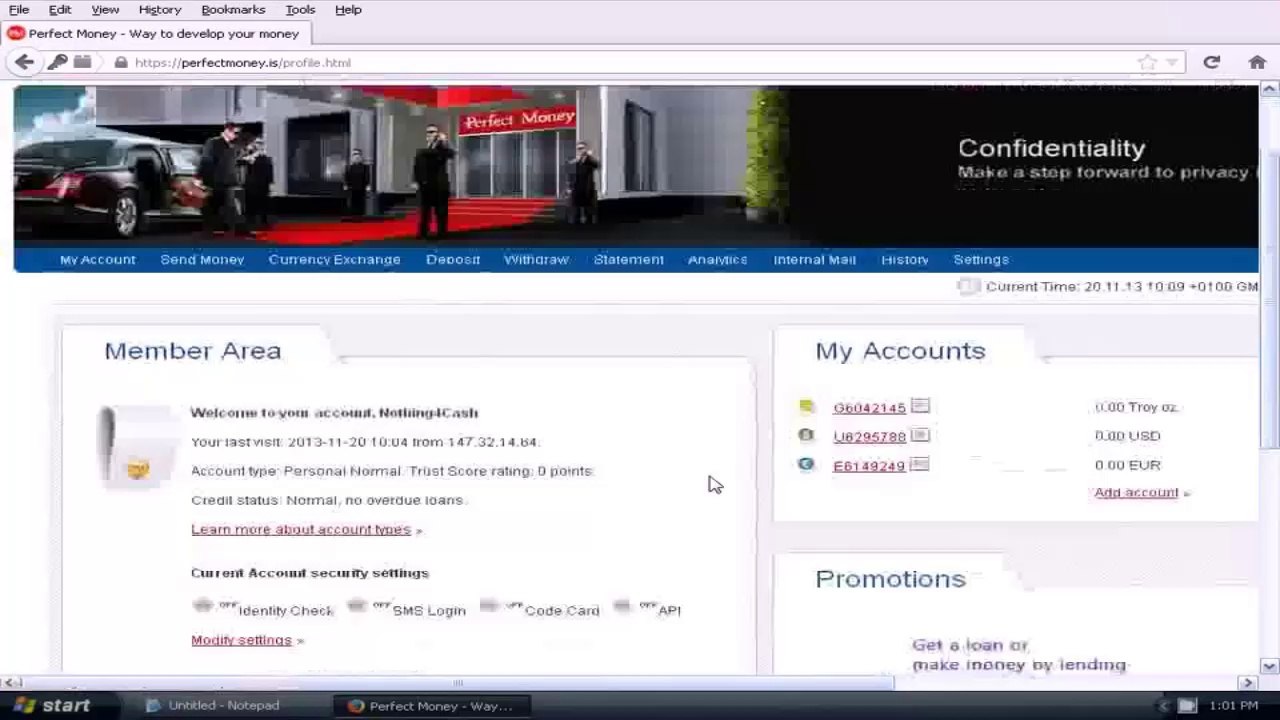Toggle the API security setting
This screenshot has height=720, width=1280.
(x=623, y=606)
